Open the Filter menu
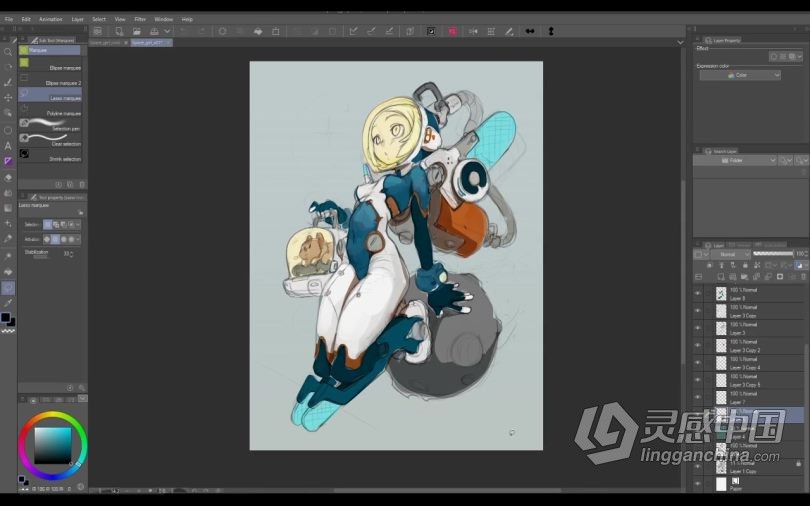810x506 pixels. tap(140, 19)
